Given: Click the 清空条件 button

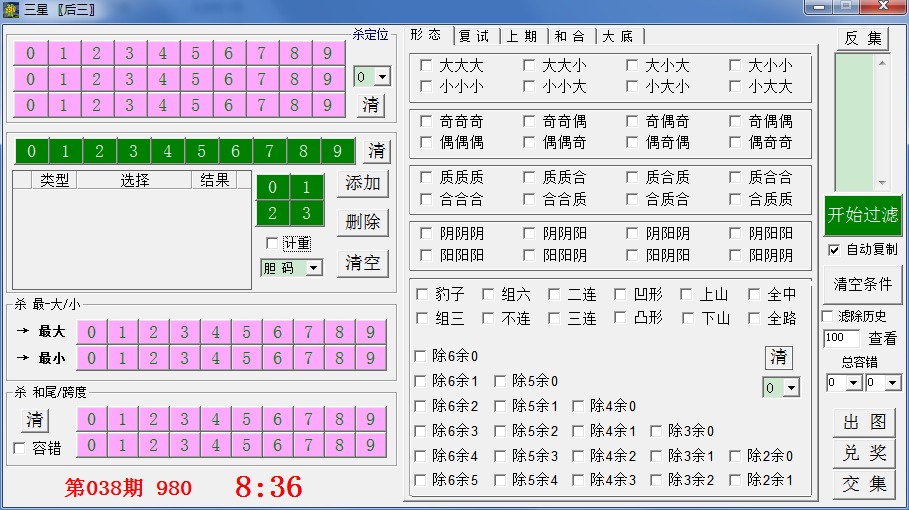Looking at the screenshot, I should 862,284.
